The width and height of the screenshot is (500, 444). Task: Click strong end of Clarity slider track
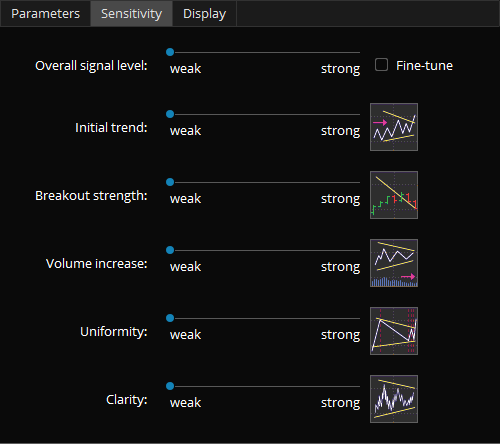359,386
